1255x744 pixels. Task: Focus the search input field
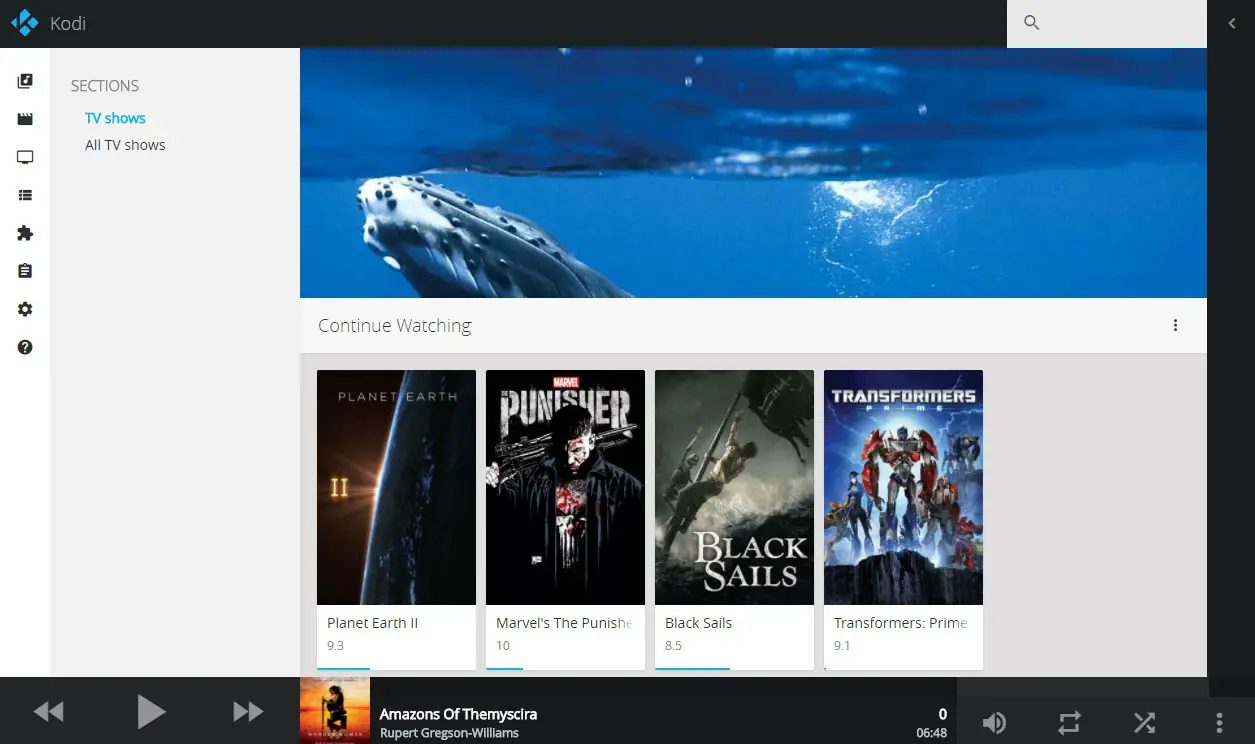[x=1106, y=23]
